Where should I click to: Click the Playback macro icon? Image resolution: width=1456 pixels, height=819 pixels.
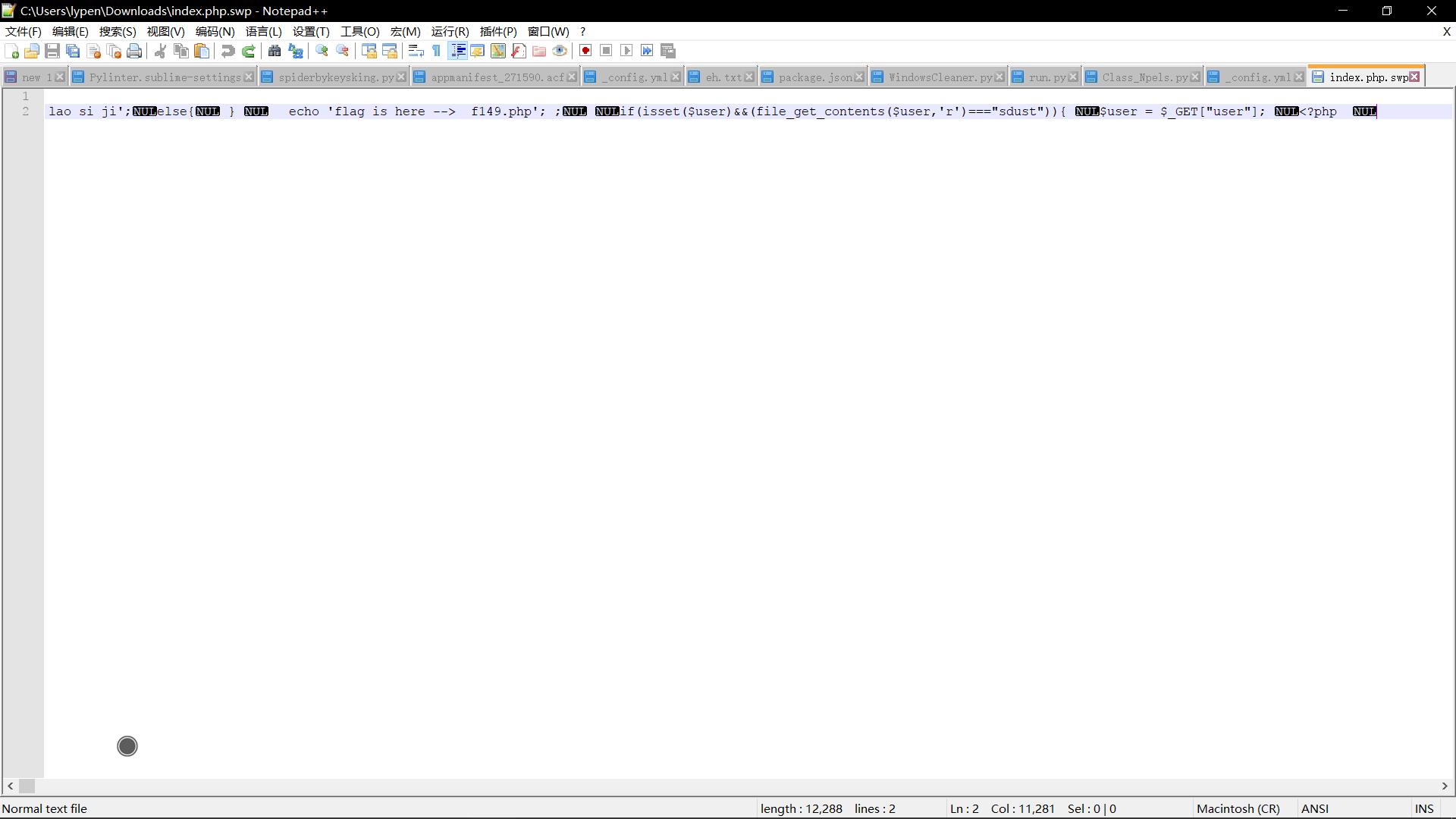[x=626, y=51]
